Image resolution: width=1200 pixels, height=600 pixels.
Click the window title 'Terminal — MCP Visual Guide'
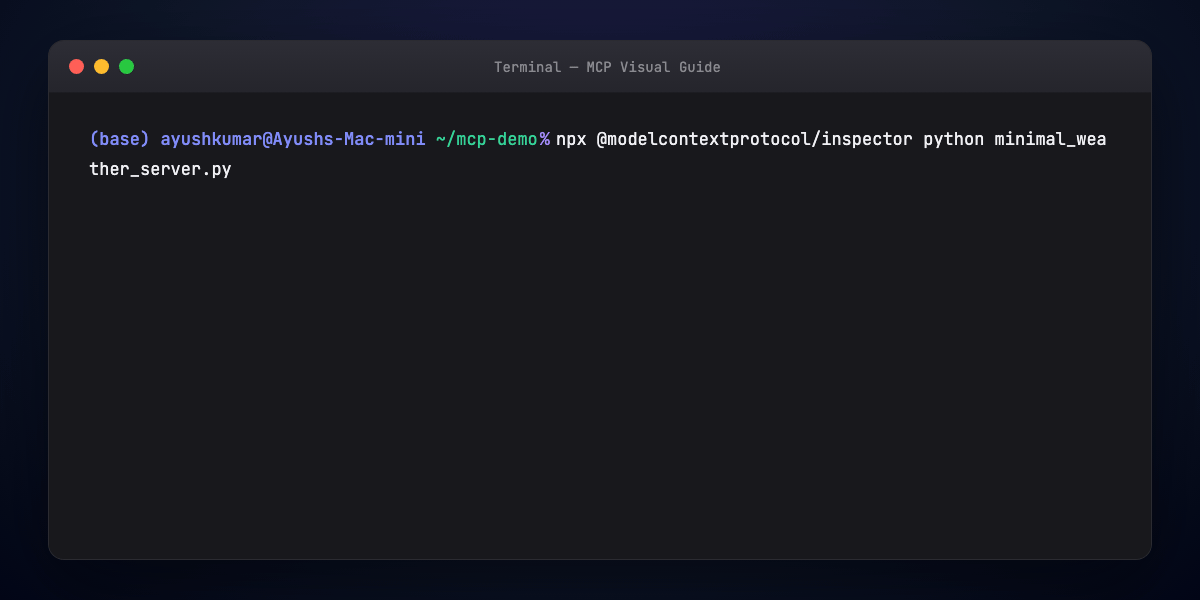tap(607, 67)
